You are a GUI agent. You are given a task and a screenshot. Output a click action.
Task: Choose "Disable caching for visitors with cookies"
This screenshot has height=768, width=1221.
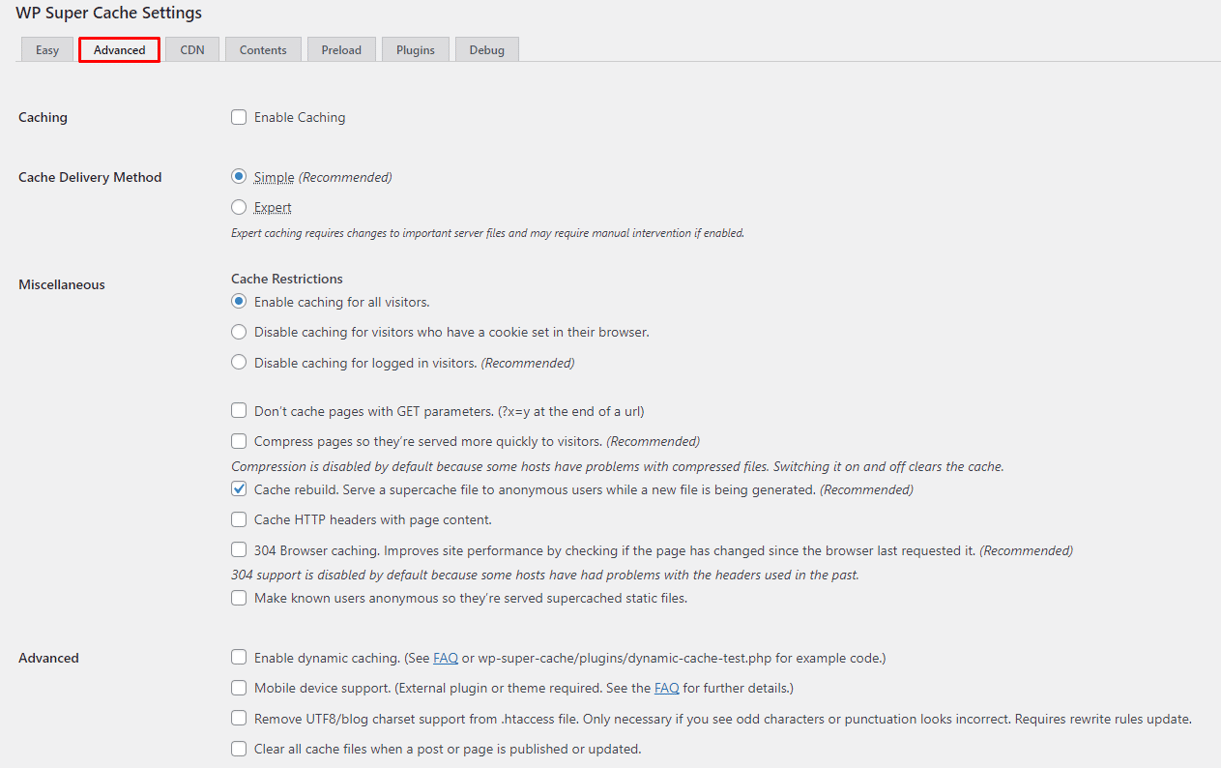point(238,332)
